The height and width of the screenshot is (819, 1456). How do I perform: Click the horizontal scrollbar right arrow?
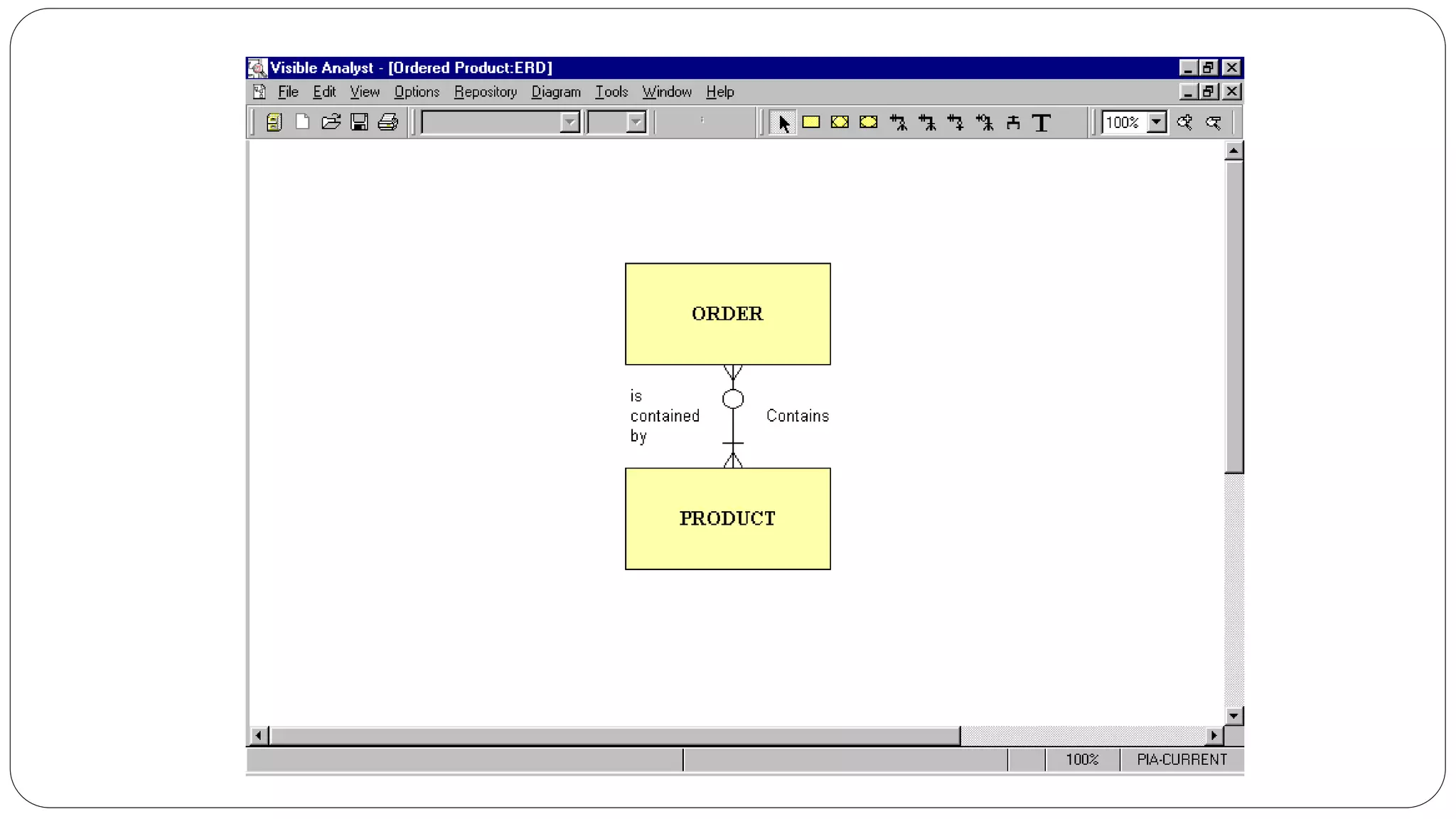pos(1214,735)
